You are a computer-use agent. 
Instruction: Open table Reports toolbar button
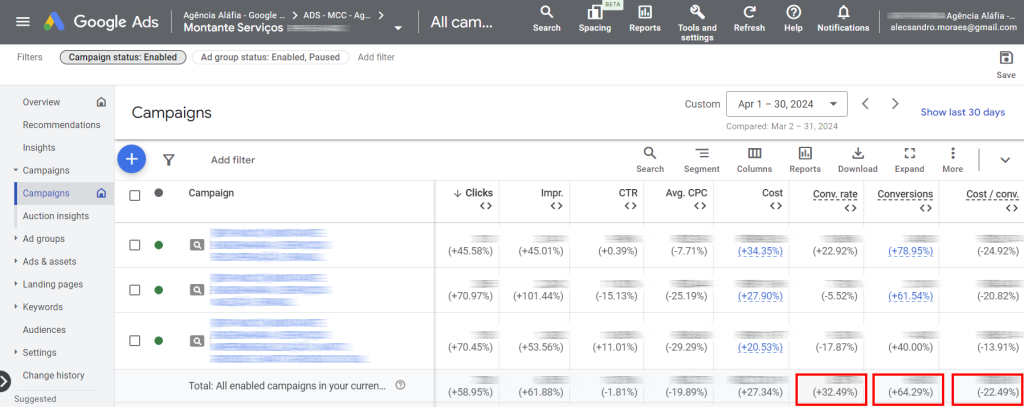pos(805,159)
